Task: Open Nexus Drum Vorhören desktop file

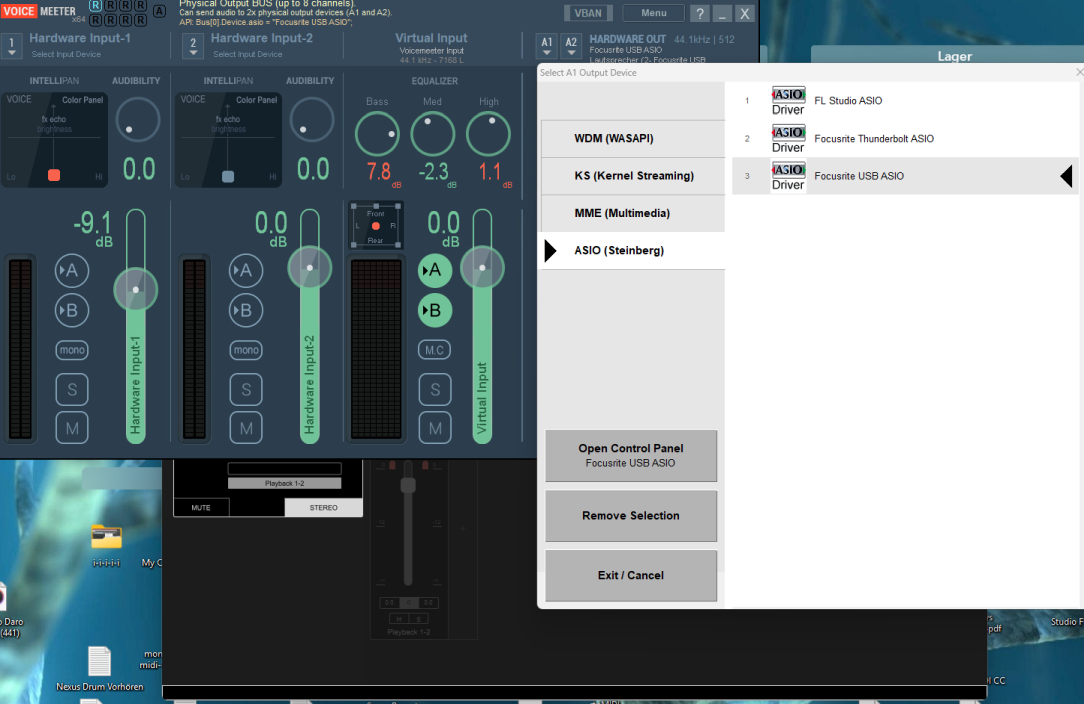Action: pyautogui.click(x=99, y=662)
